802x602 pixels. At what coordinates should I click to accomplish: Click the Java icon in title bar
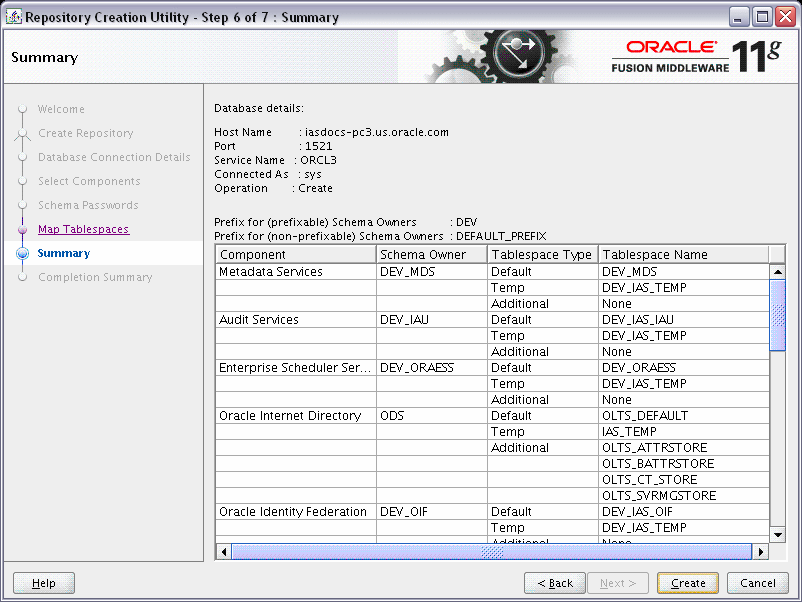(x=13, y=17)
